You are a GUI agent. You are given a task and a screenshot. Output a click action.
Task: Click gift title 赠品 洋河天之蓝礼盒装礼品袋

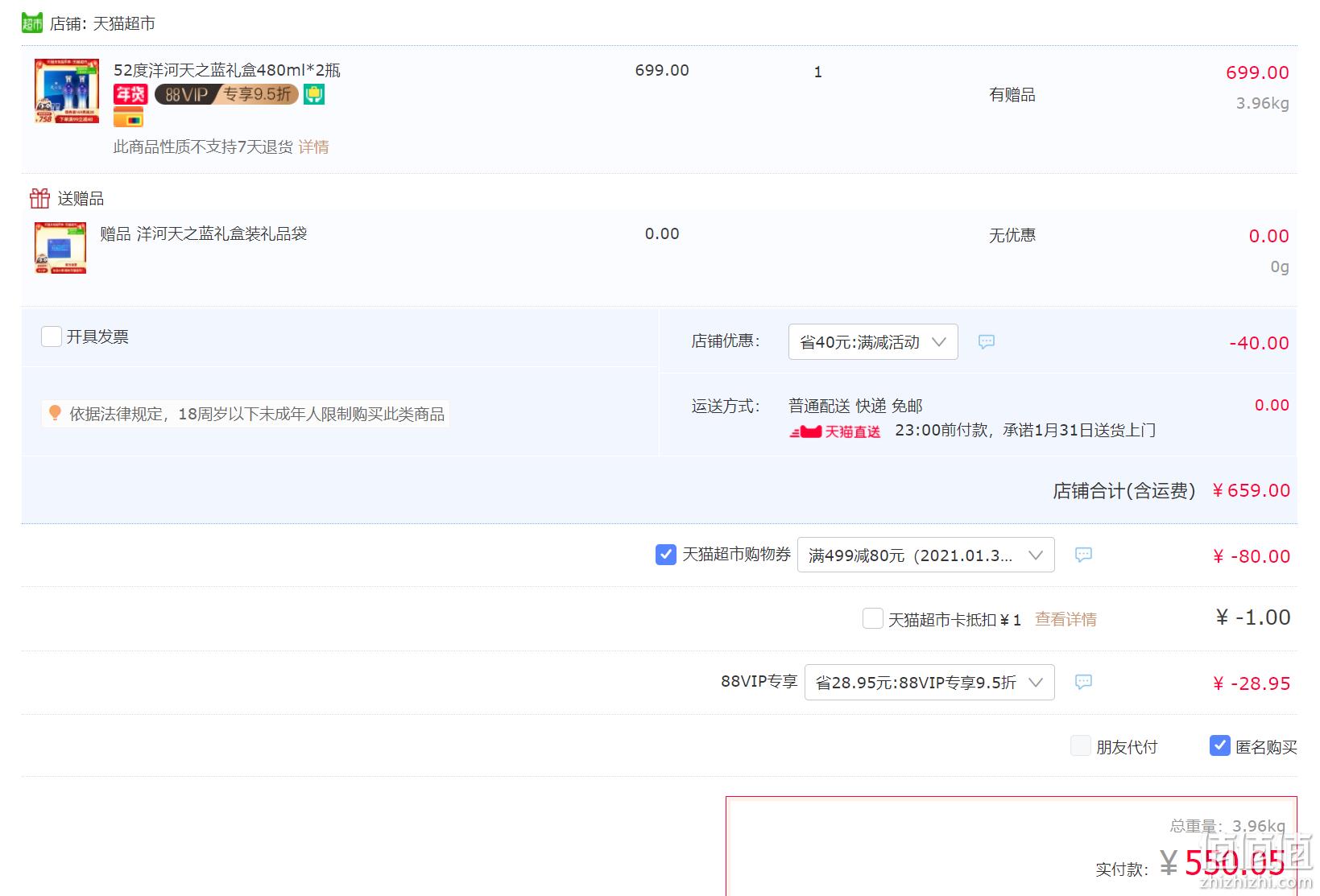(x=204, y=233)
